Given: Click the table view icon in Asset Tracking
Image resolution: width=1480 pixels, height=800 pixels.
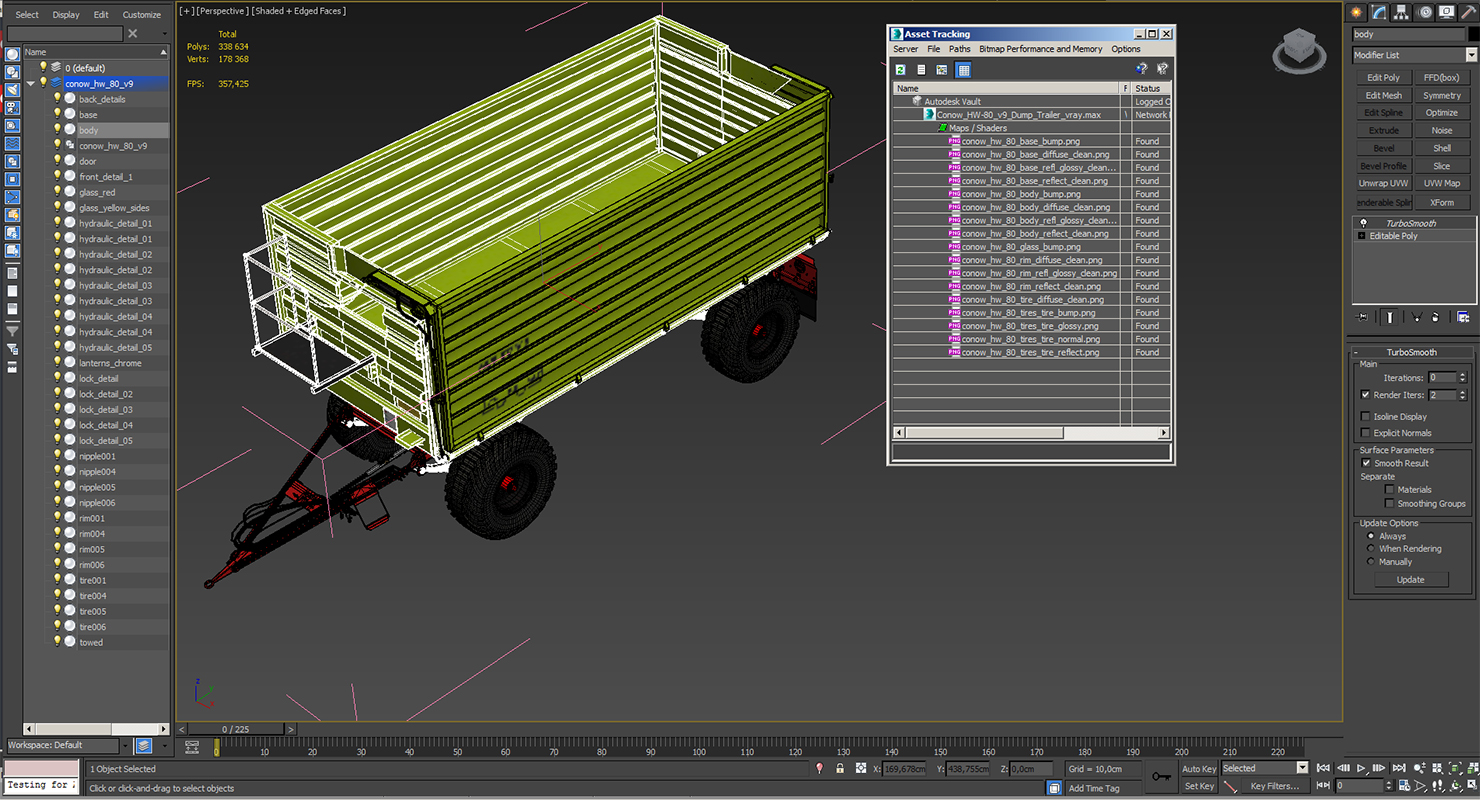Looking at the screenshot, I should tap(963, 70).
